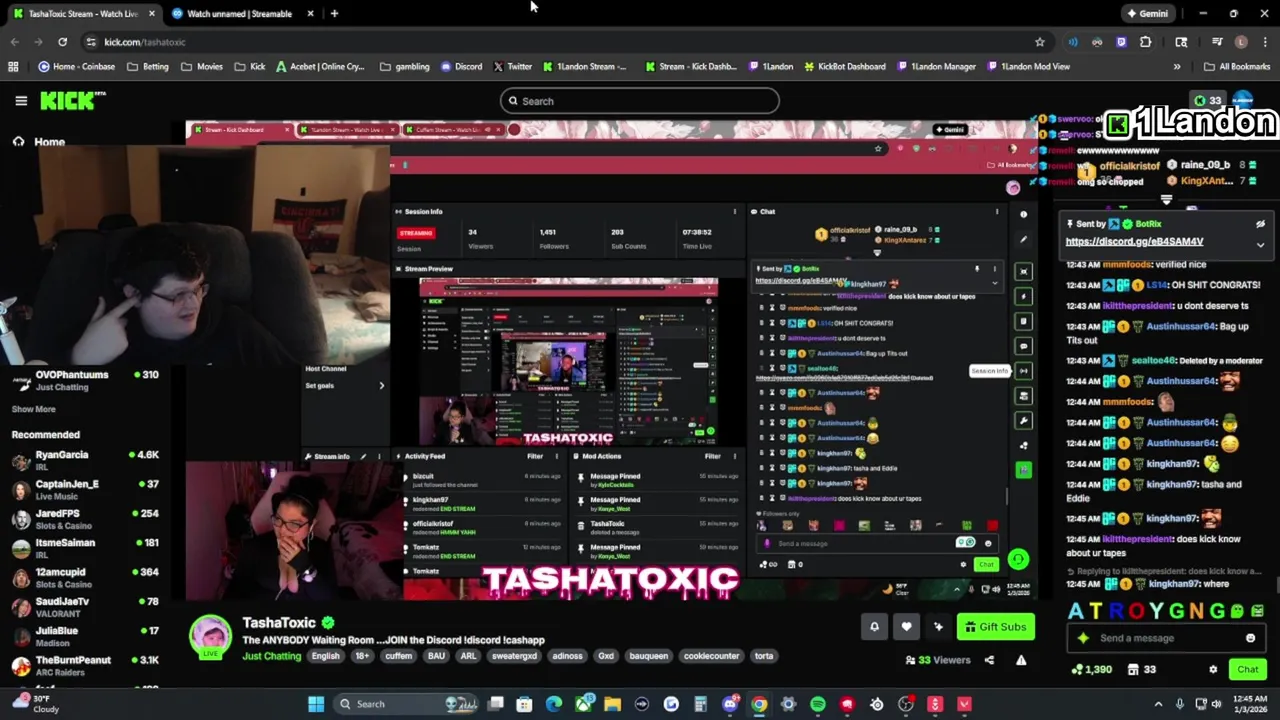The height and width of the screenshot is (720, 1280).
Task: Click the cookiecounter stream tag
Action: point(711,656)
